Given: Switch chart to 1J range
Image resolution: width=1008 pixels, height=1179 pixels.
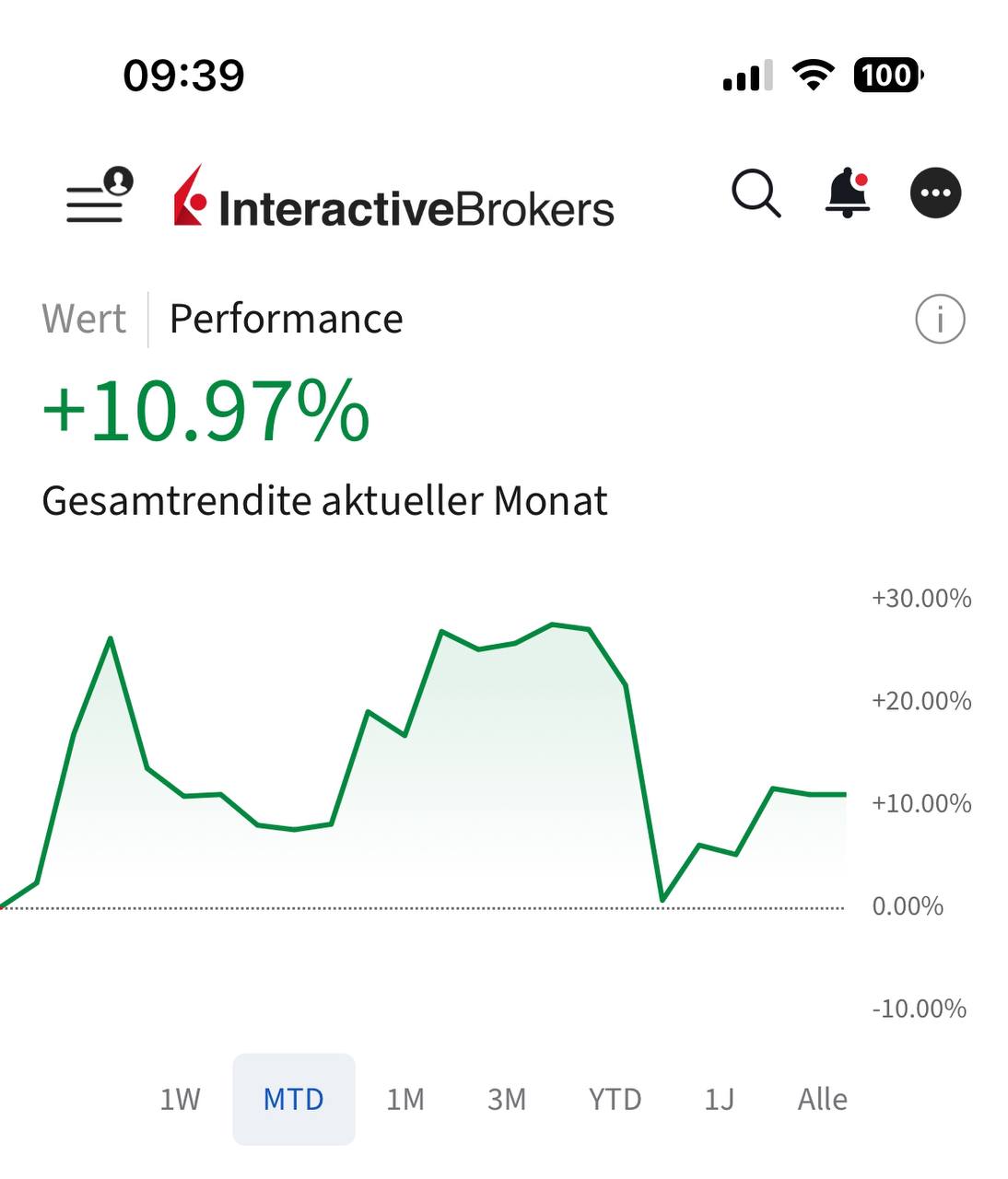Looking at the screenshot, I should click(719, 1099).
